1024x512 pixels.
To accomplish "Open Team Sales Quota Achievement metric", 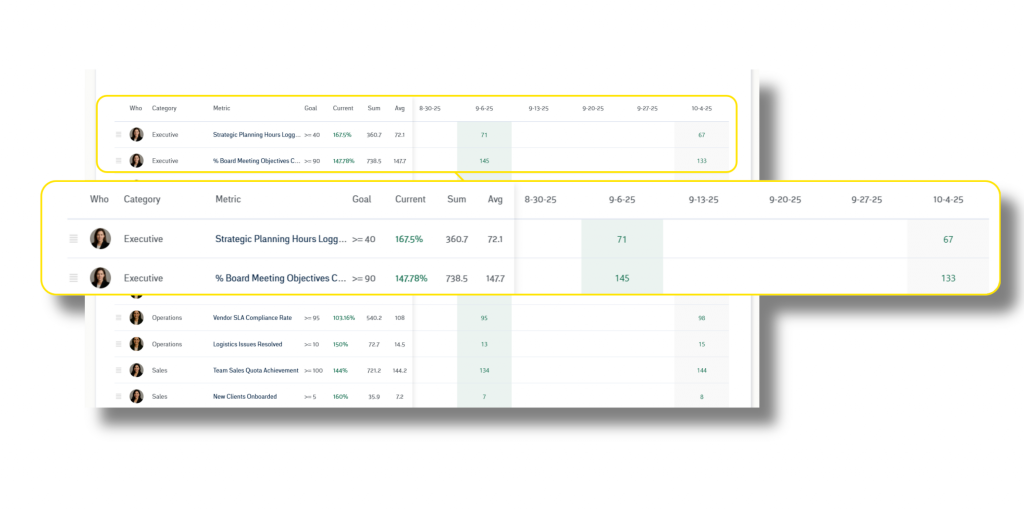I will [254, 370].
